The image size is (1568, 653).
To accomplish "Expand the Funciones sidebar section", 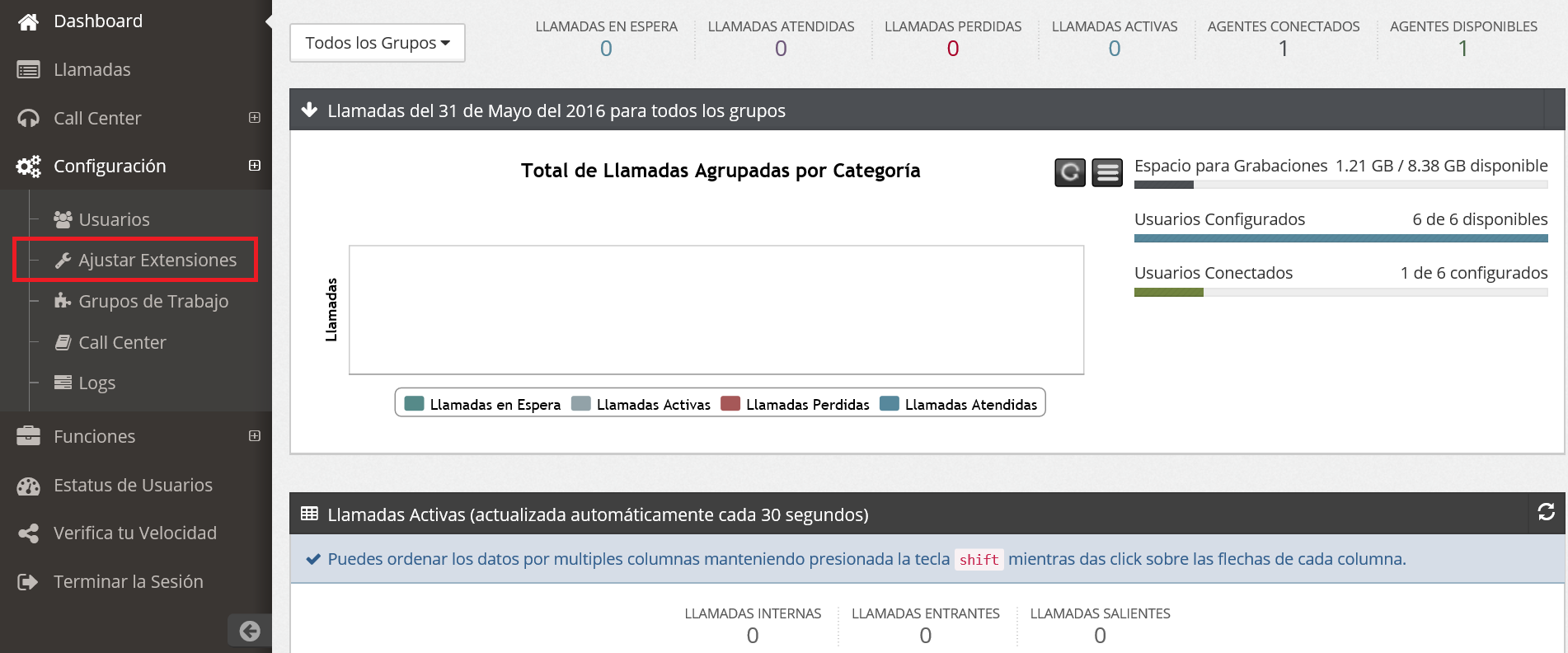I will coord(255,436).
